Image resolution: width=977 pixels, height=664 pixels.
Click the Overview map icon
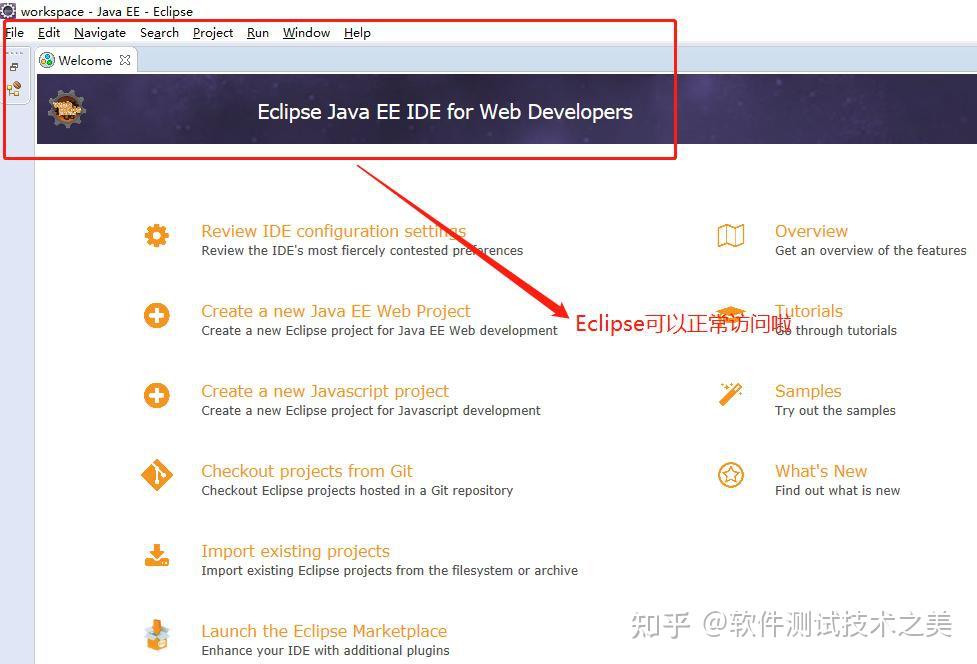click(731, 235)
